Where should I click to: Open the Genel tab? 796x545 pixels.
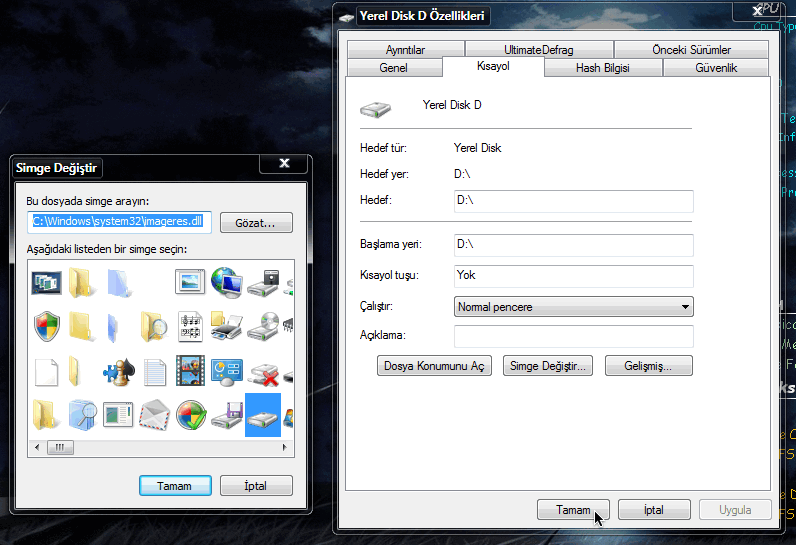pyautogui.click(x=394, y=67)
